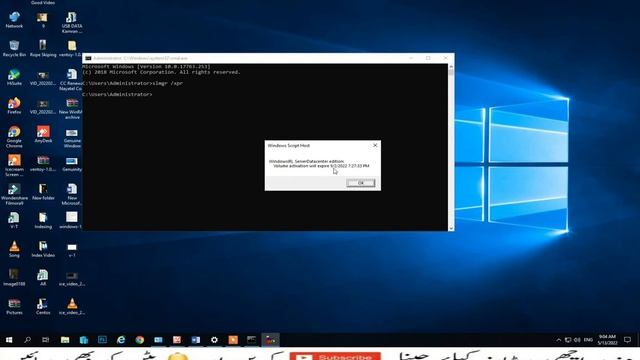Open Task View on the taskbar
Image resolution: width=640 pixels, height=360 pixels.
pos(46,340)
